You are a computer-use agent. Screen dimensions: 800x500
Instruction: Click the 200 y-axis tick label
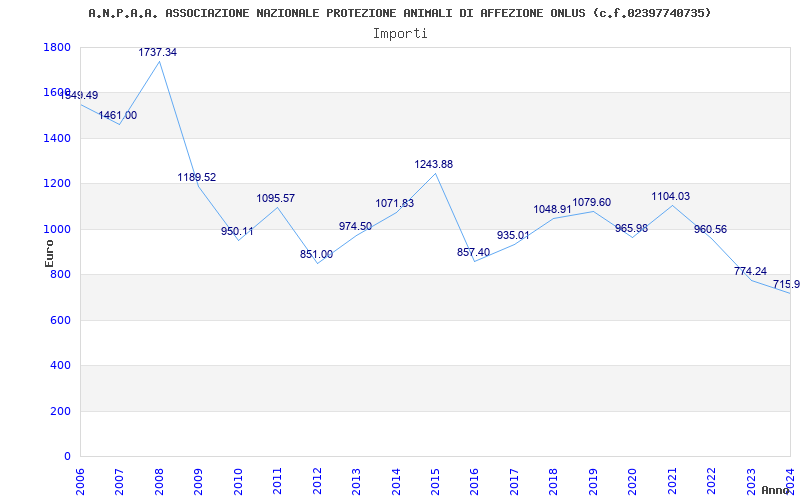tap(60, 411)
